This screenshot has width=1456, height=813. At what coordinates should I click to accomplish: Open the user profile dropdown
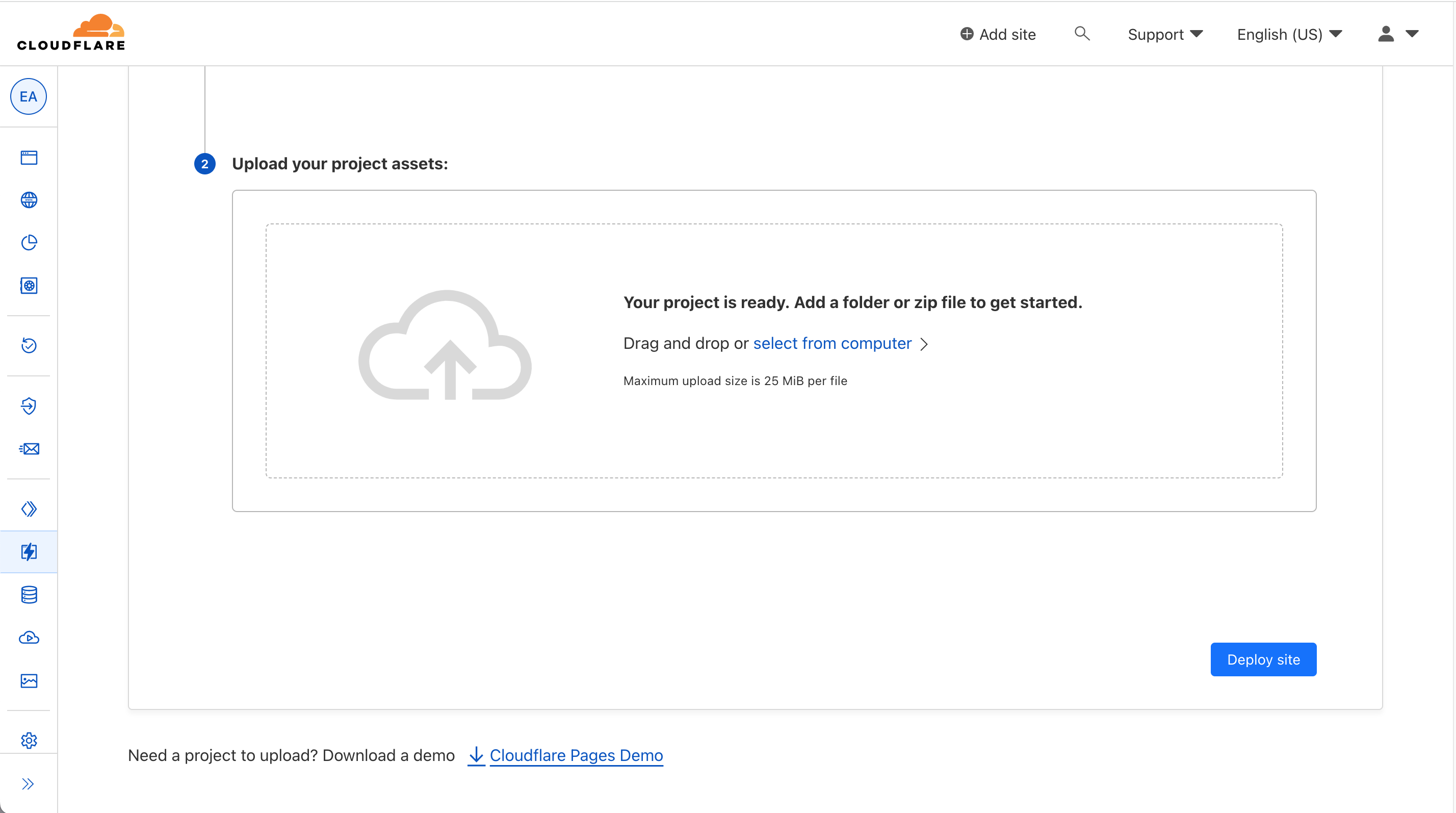[x=1398, y=34]
